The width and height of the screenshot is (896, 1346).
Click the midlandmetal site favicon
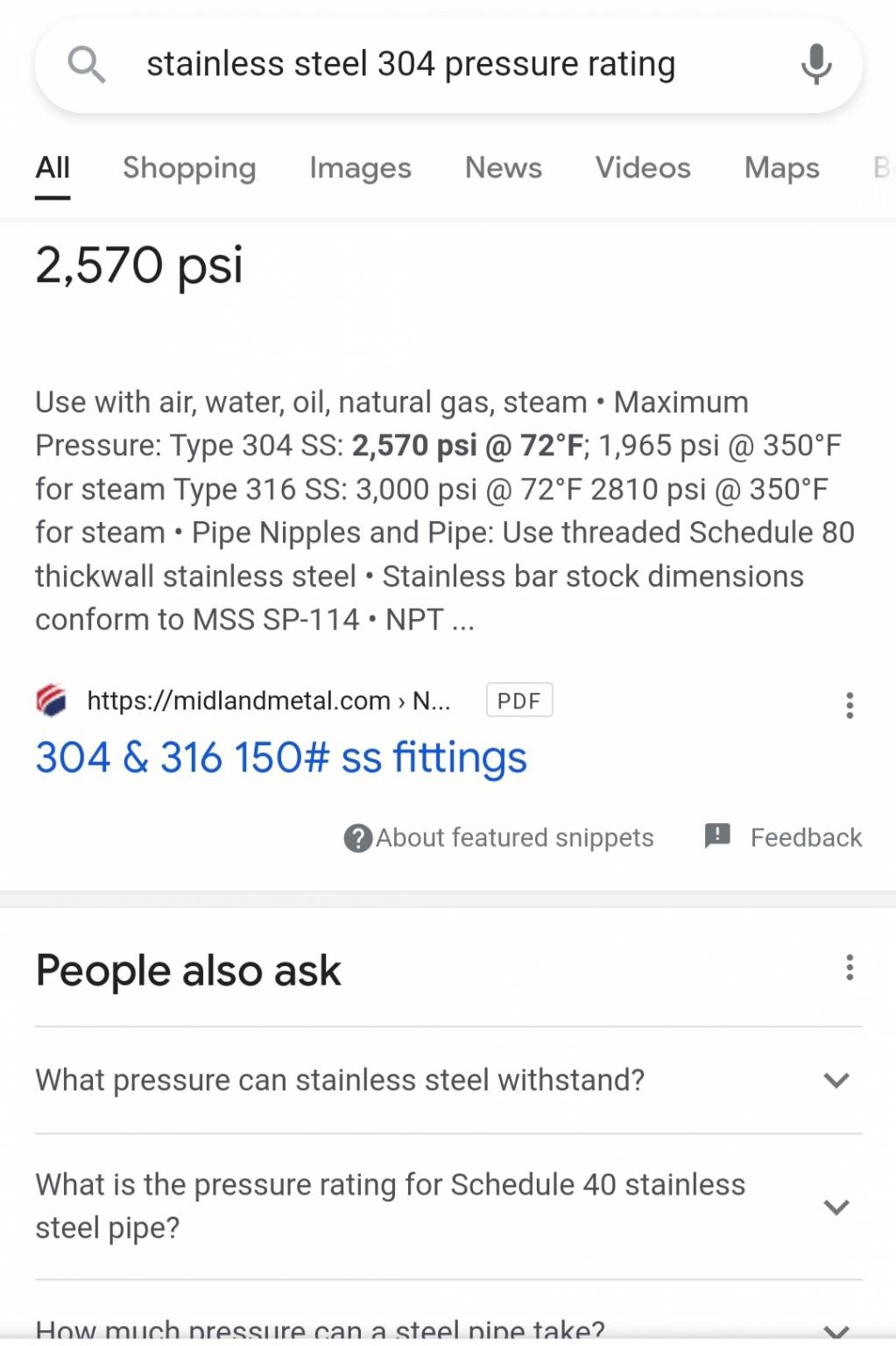(52, 701)
